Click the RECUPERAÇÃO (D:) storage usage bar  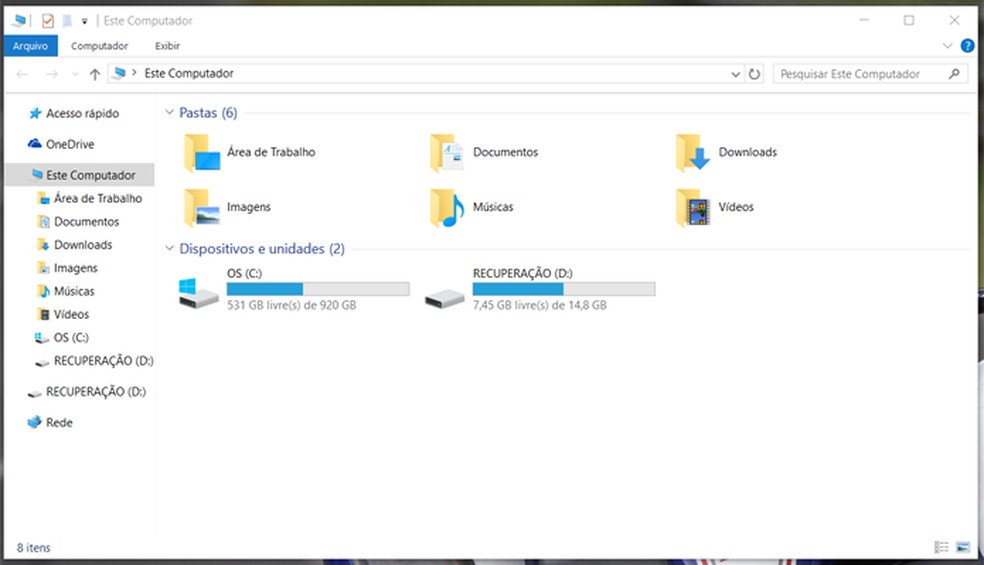[x=564, y=289]
